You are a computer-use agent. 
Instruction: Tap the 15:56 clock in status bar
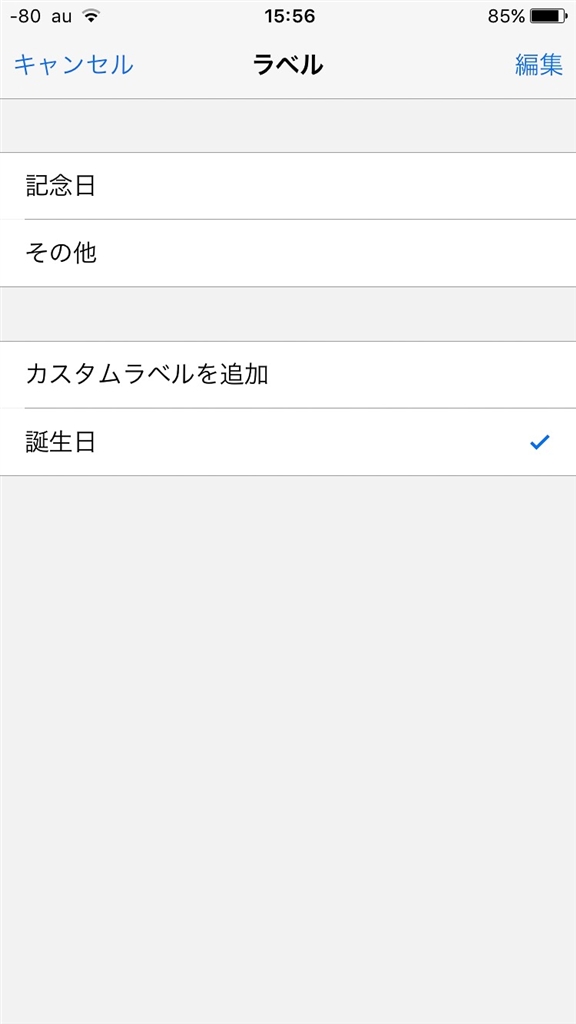[289, 16]
